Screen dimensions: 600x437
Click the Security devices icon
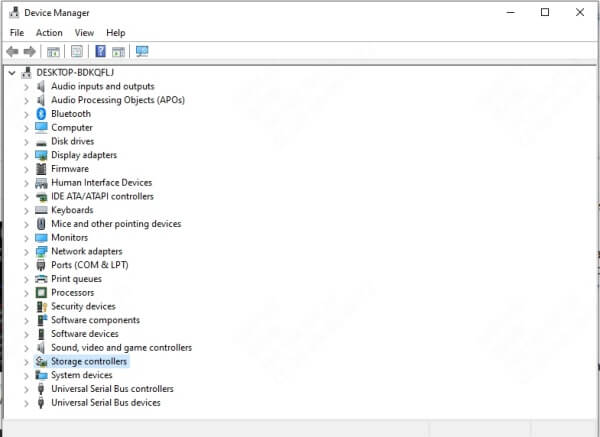pos(41,307)
